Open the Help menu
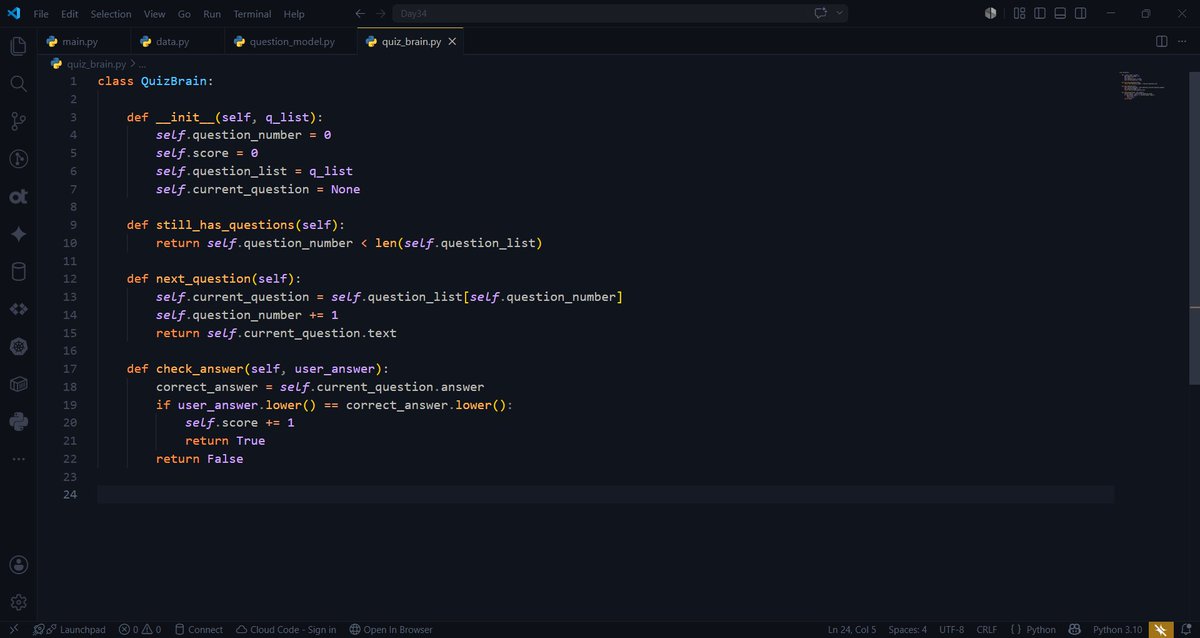The width and height of the screenshot is (1200, 638). [294, 14]
